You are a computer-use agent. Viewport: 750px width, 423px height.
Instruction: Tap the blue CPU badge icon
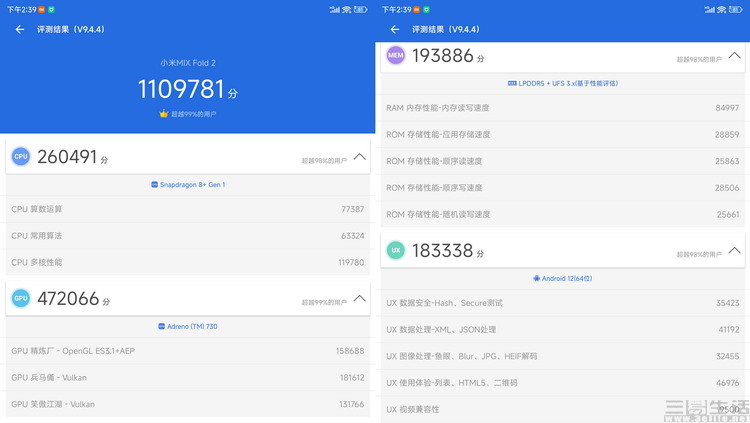tap(21, 156)
